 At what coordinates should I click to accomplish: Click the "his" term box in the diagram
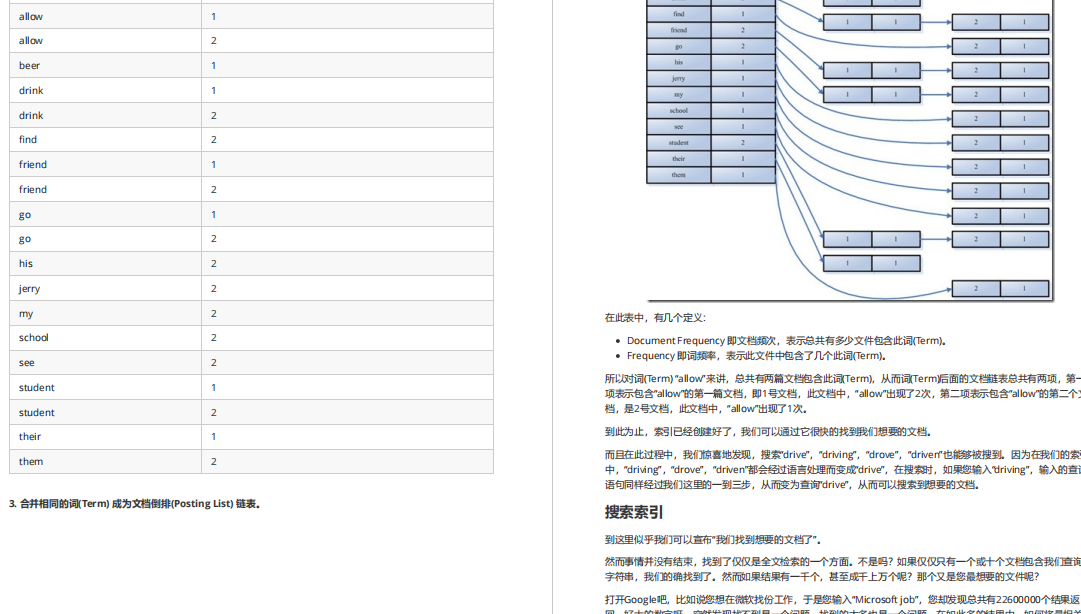pos(678,62)
